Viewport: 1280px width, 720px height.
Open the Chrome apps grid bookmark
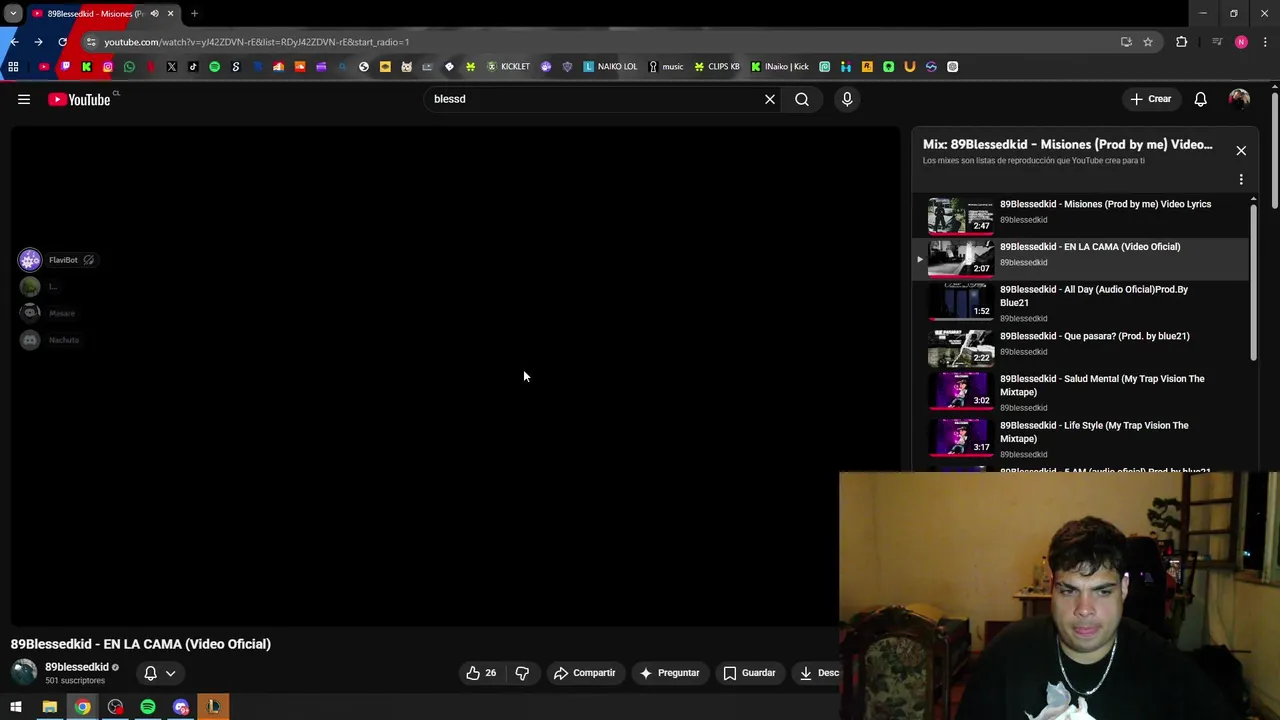(x=13, y=67)
